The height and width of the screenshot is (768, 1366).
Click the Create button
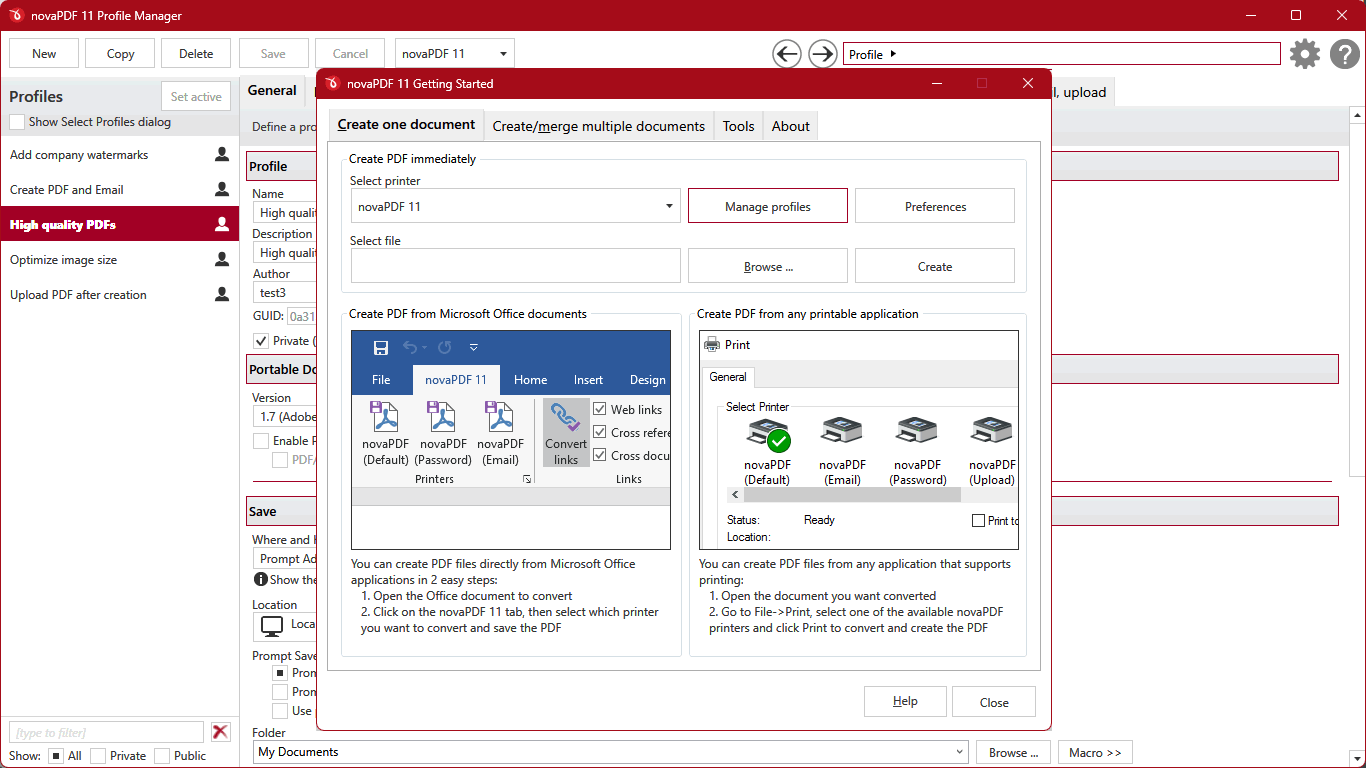pyautogui.click(x=935, y=266)
